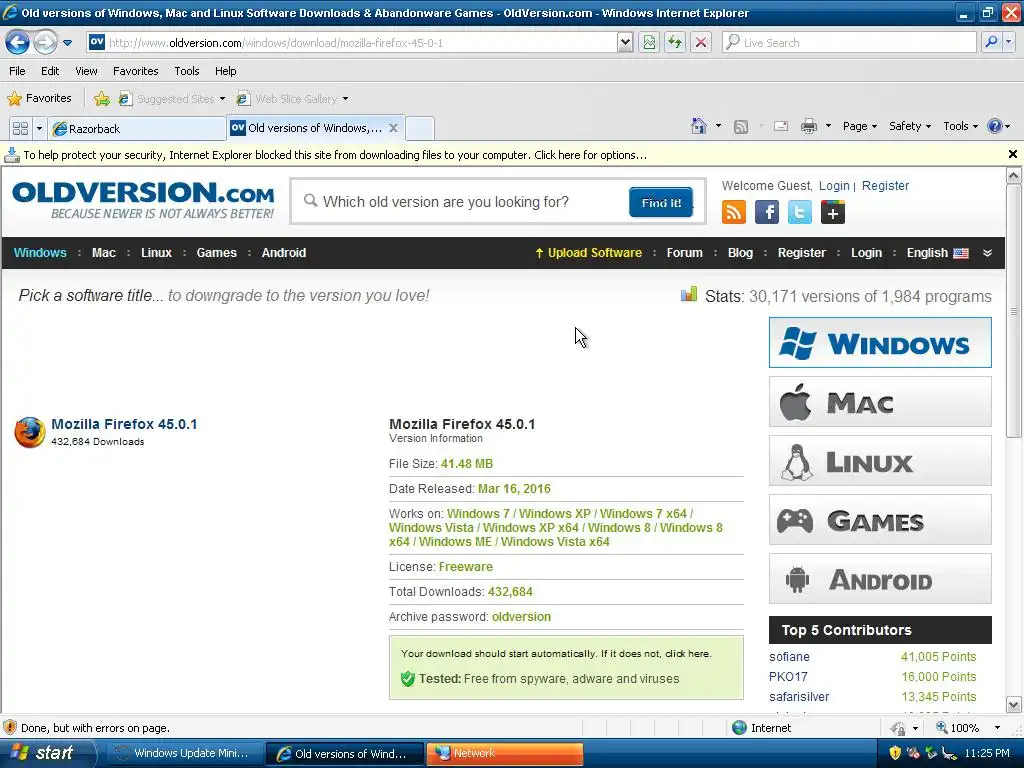The width and height of the screenshot is (1024, 768).
Task: Open the View menu
Action: 86,71
